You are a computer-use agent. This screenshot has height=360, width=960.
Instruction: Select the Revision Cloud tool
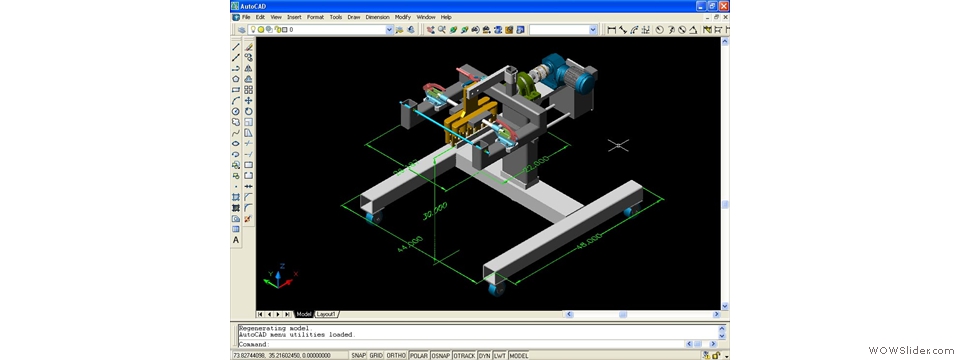tap(236, 122)
